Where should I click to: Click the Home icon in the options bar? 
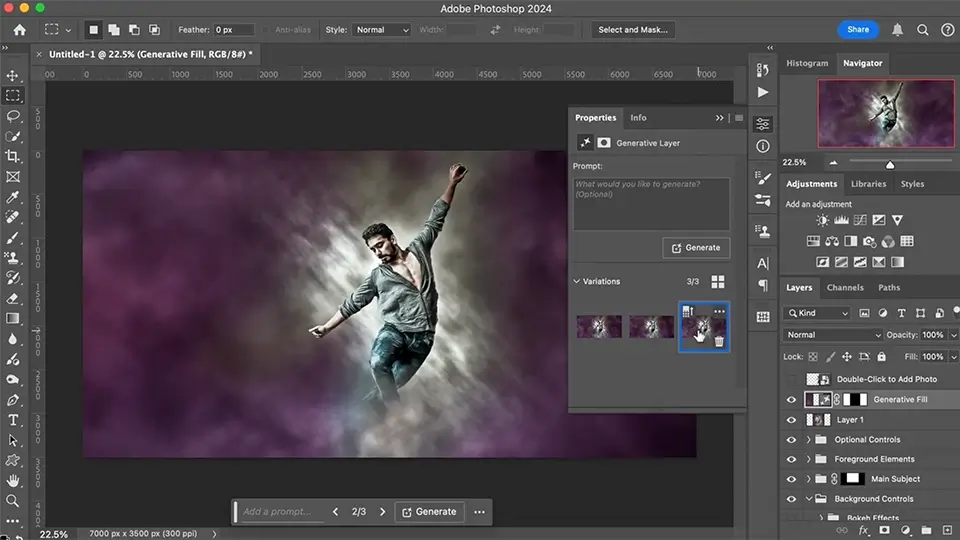(x=19, y=30)
